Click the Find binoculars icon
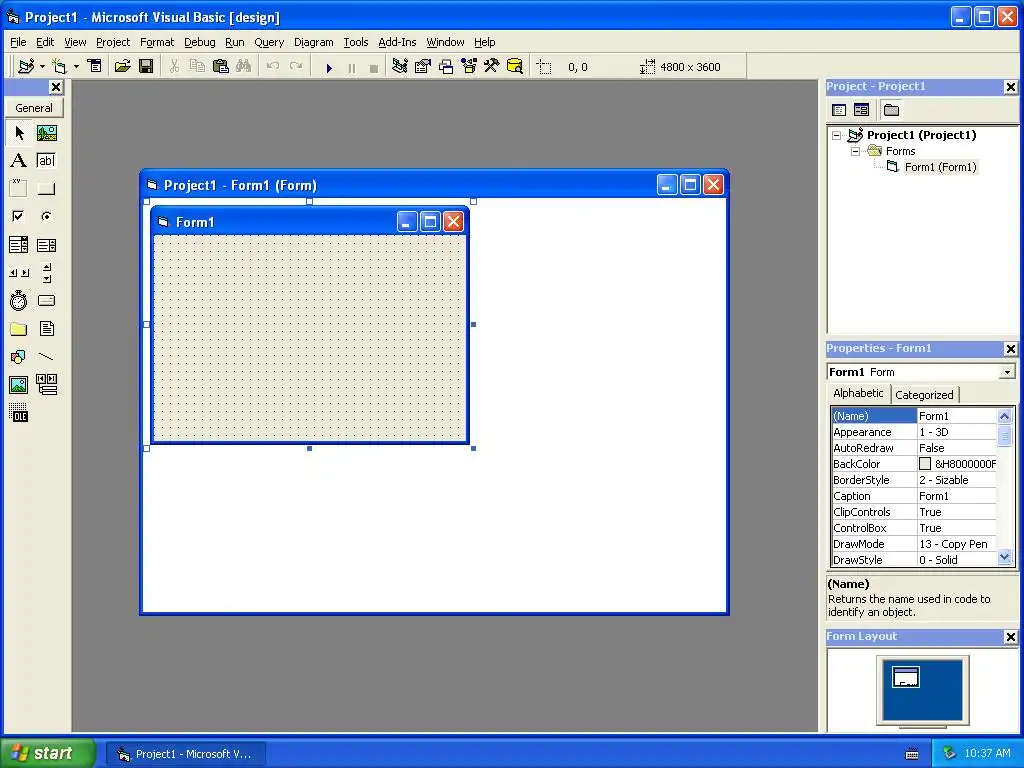This screenshot has width=1024, height=768. pos(244,66)
